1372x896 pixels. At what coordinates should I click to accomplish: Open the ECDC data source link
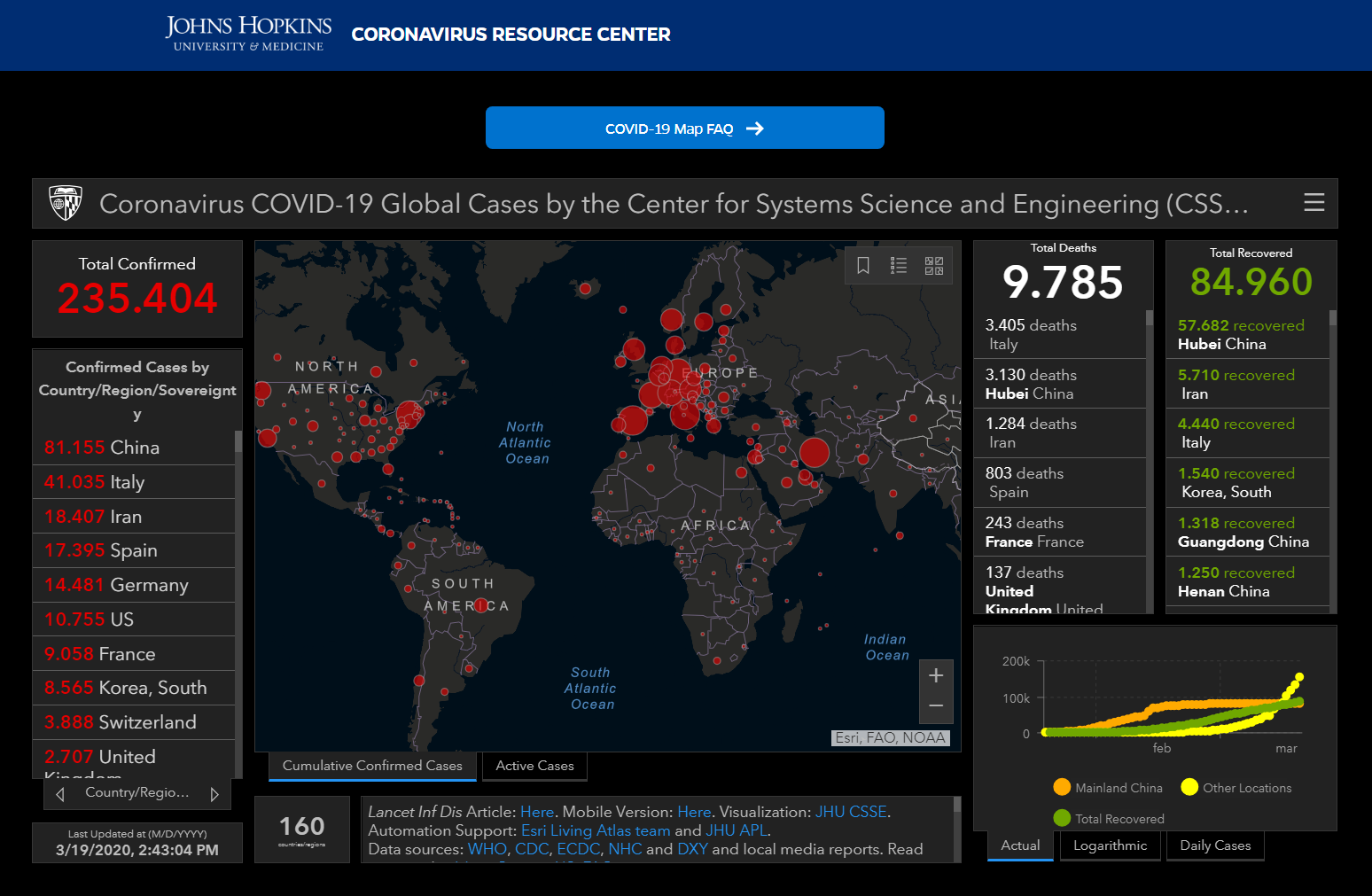coord(579,849)
